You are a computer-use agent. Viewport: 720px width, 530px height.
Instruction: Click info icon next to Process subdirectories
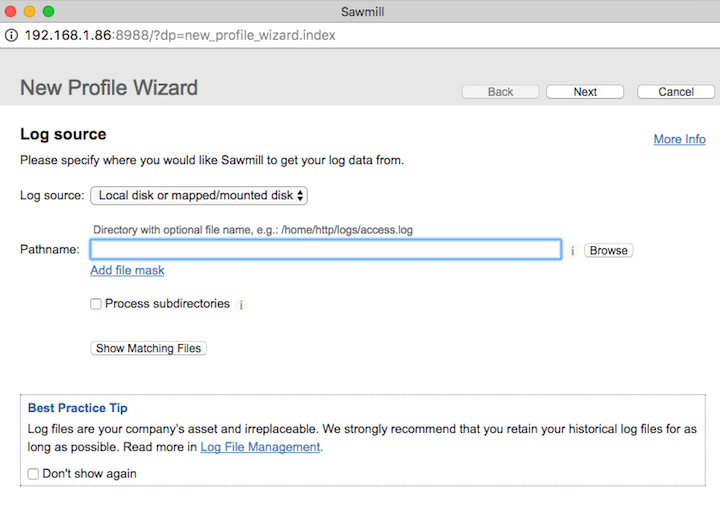[x=242, y=305]
